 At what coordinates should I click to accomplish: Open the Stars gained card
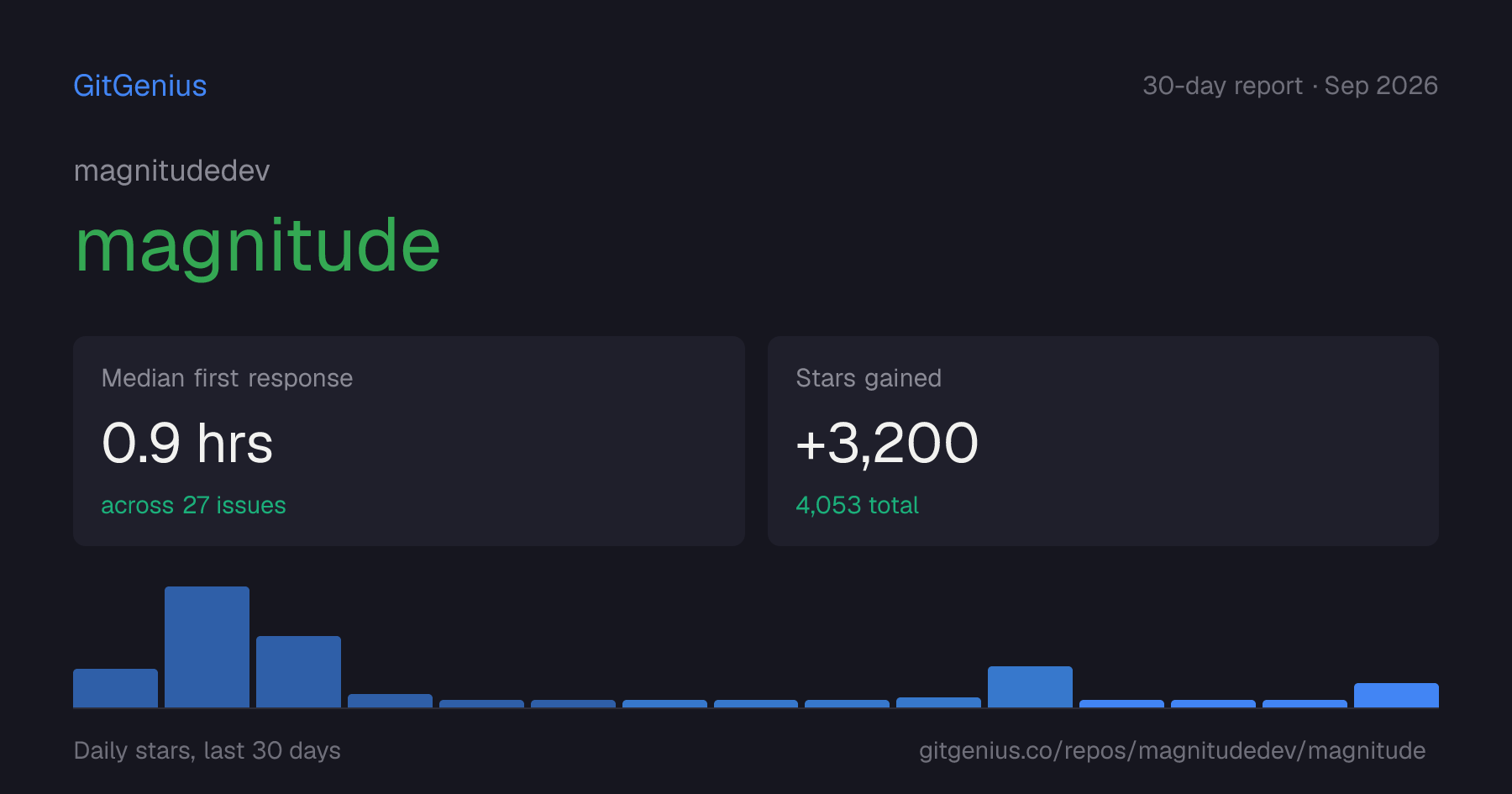click(x=1103, y=441)
